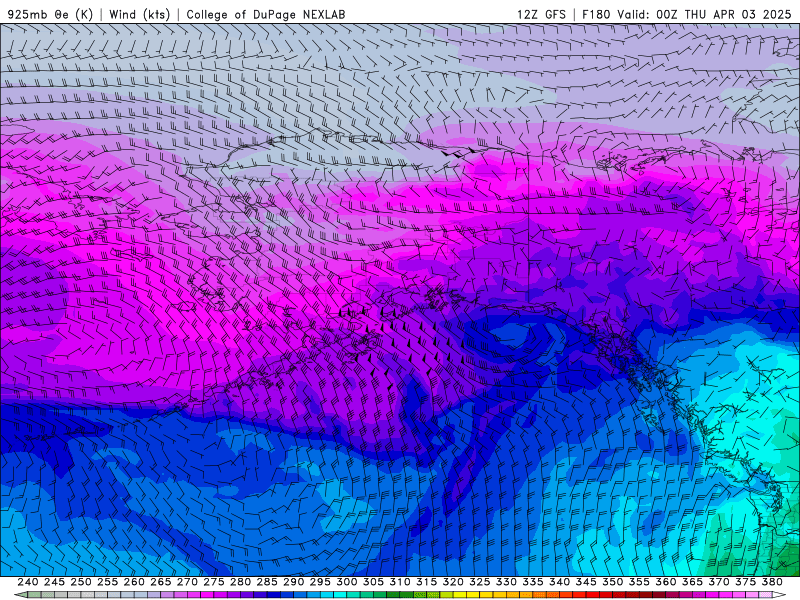Click the 335 legend value

tap(533, 582)
